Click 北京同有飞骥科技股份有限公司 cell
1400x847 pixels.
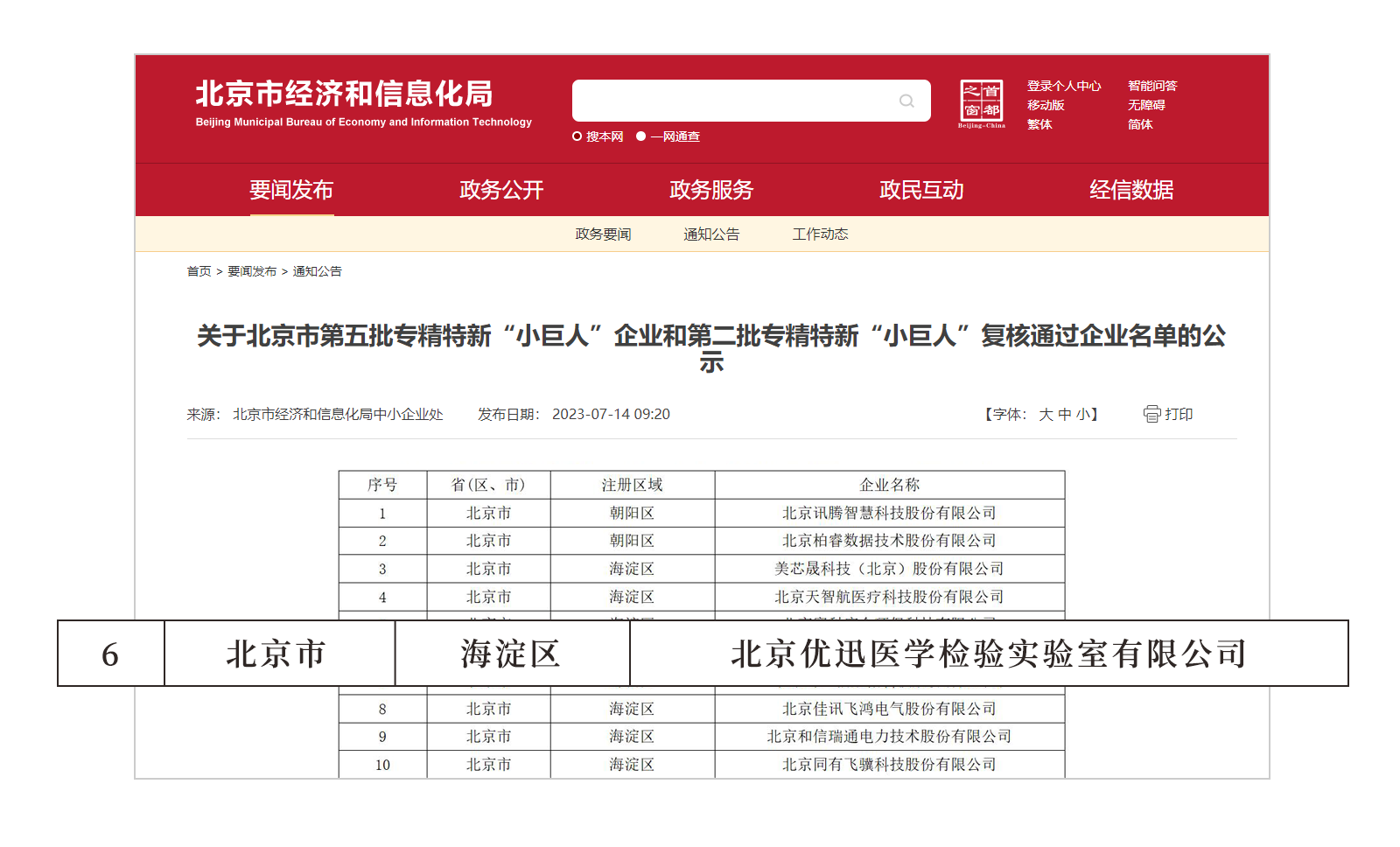[890, 765]
